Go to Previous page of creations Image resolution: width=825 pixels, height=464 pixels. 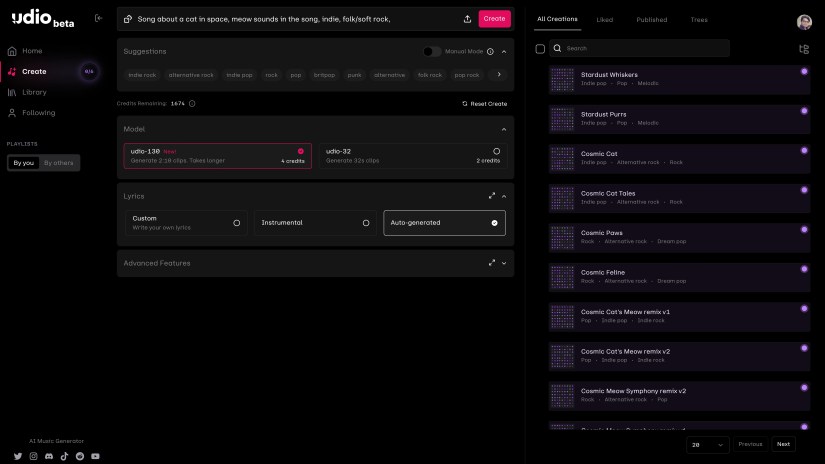[750, 444]
